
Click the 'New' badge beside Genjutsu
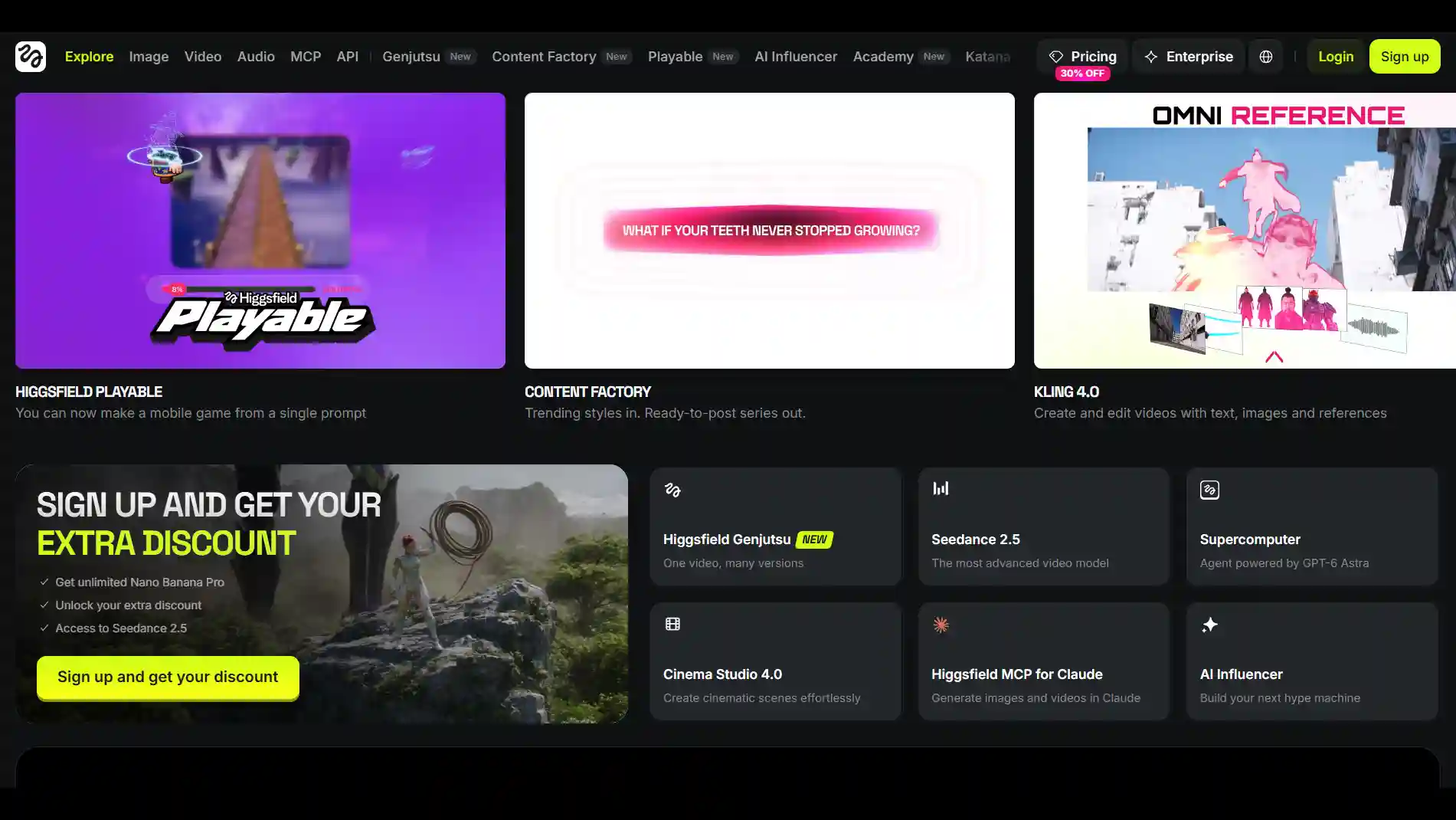[460, 57]
